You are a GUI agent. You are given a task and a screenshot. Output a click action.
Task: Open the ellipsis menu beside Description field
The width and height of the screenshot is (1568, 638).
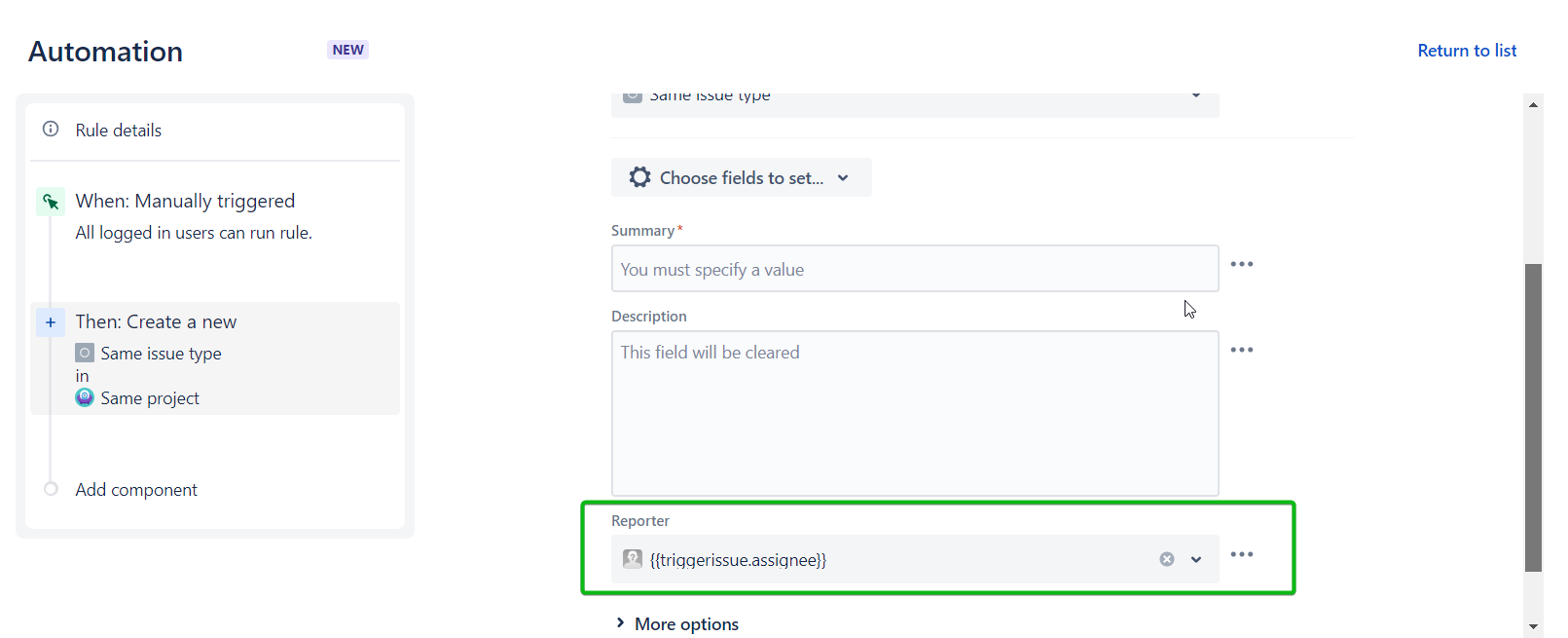1243,349
